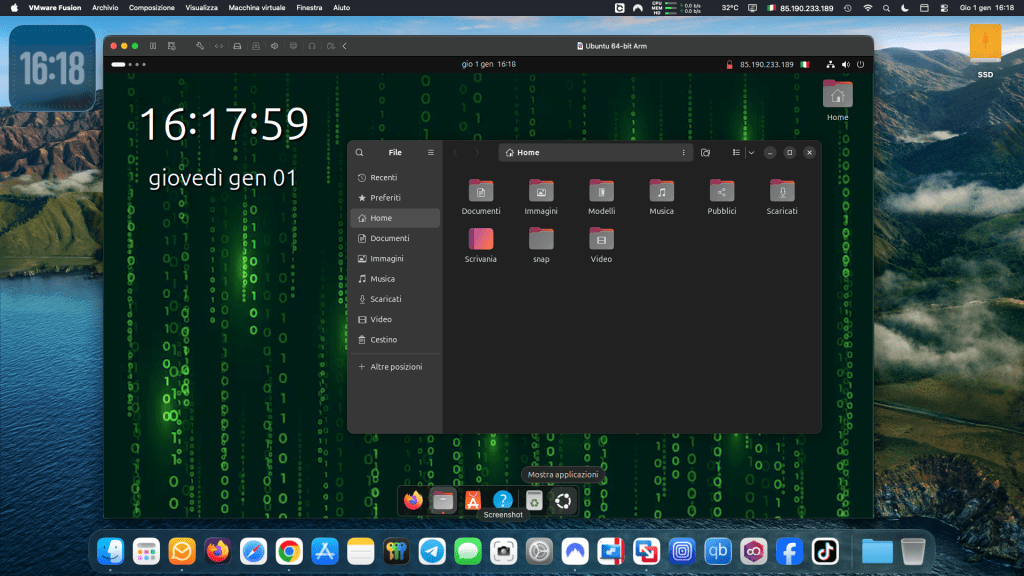Open the Home path bar options menu
Screen dimensions: 1024x576
coord(684,153)
